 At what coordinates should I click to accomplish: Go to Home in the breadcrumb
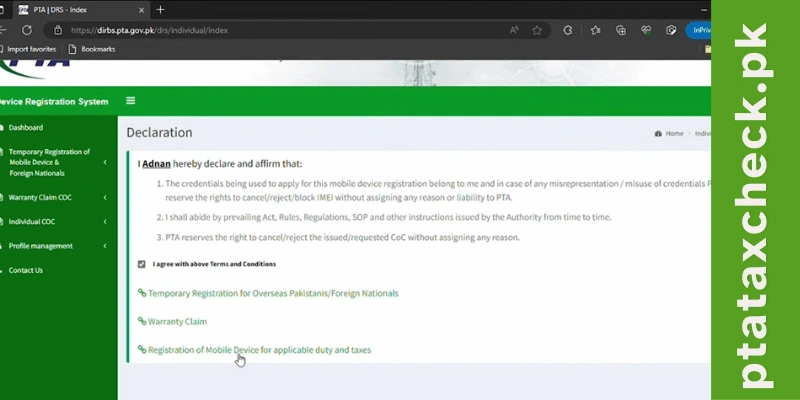point(674,134)
